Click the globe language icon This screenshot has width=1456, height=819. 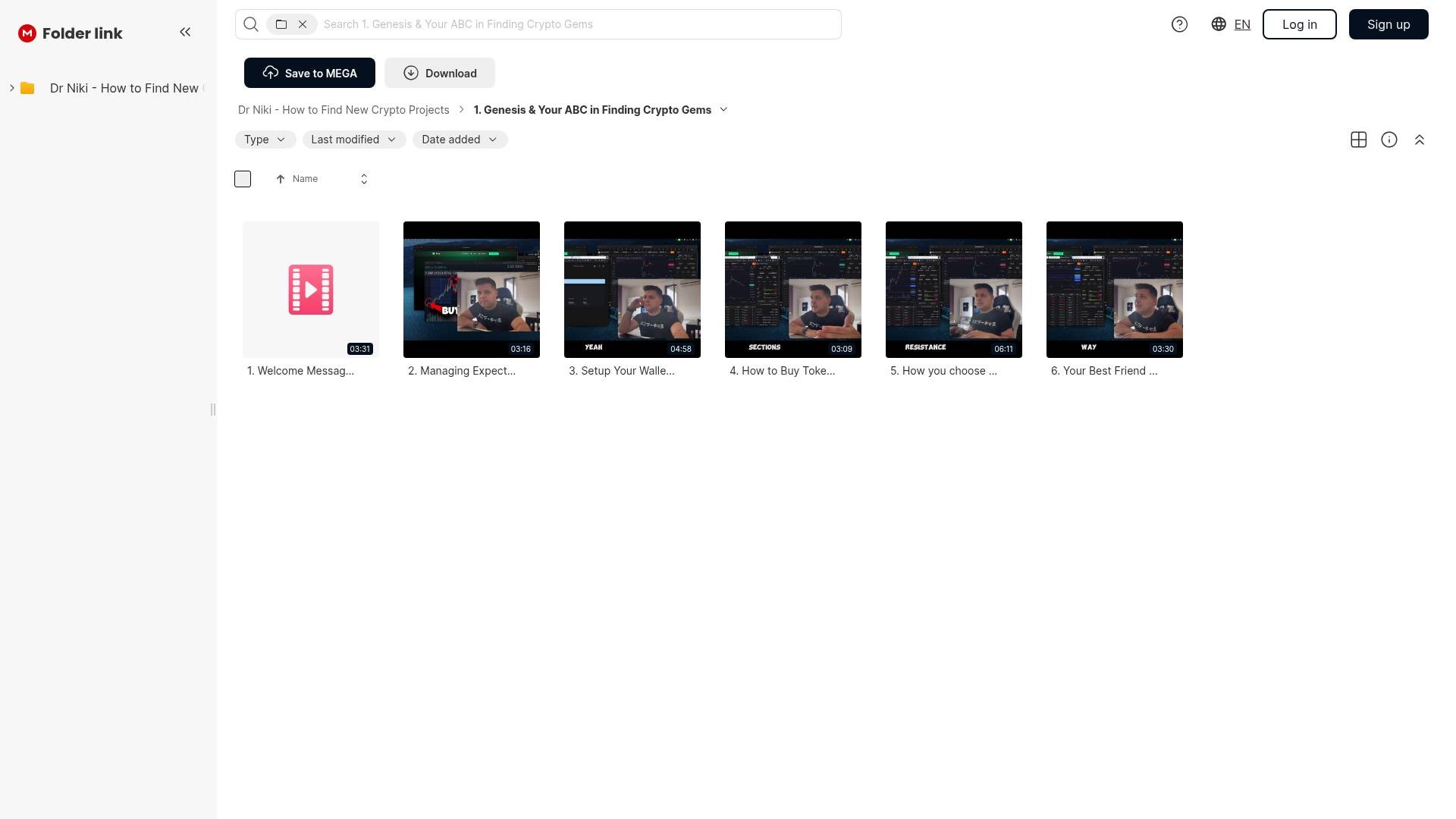(x=1219, y=24)
